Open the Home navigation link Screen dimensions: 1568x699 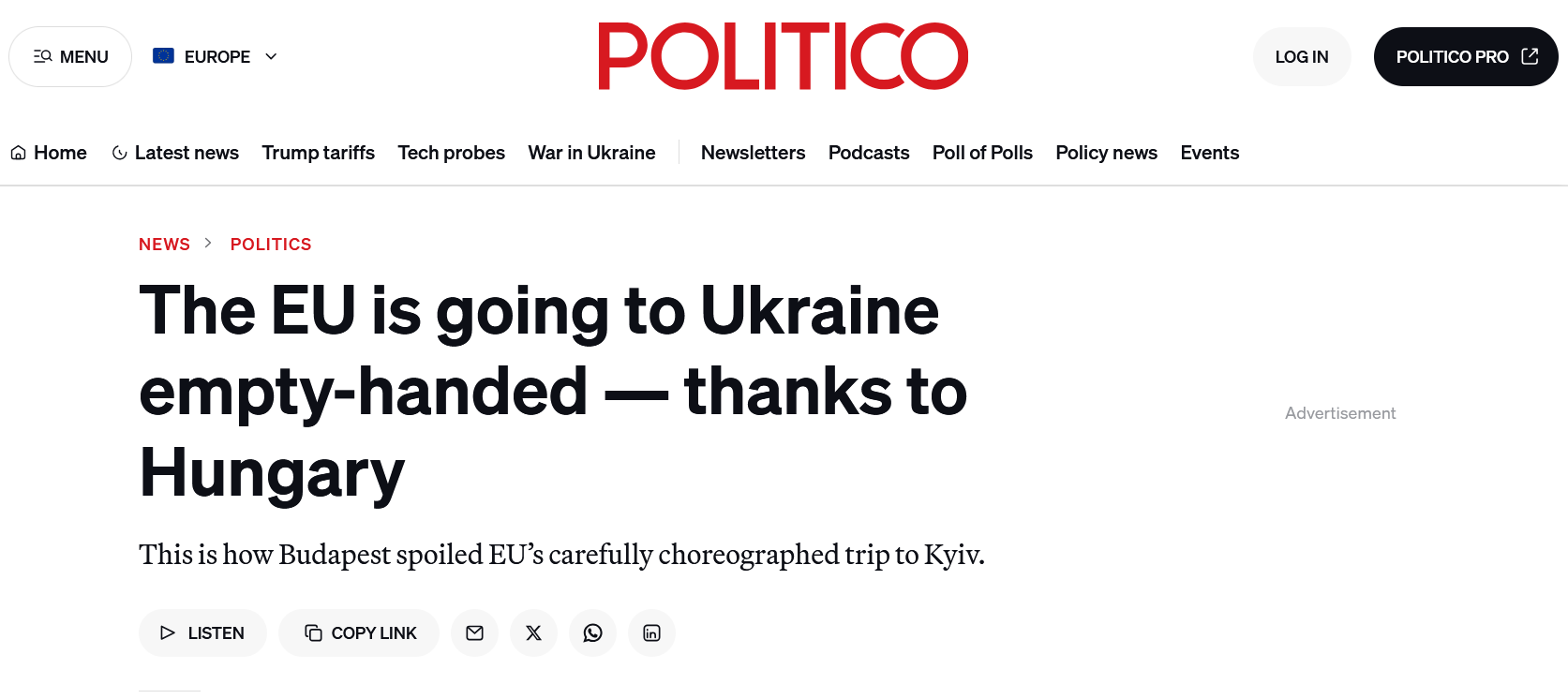point(49,153)
